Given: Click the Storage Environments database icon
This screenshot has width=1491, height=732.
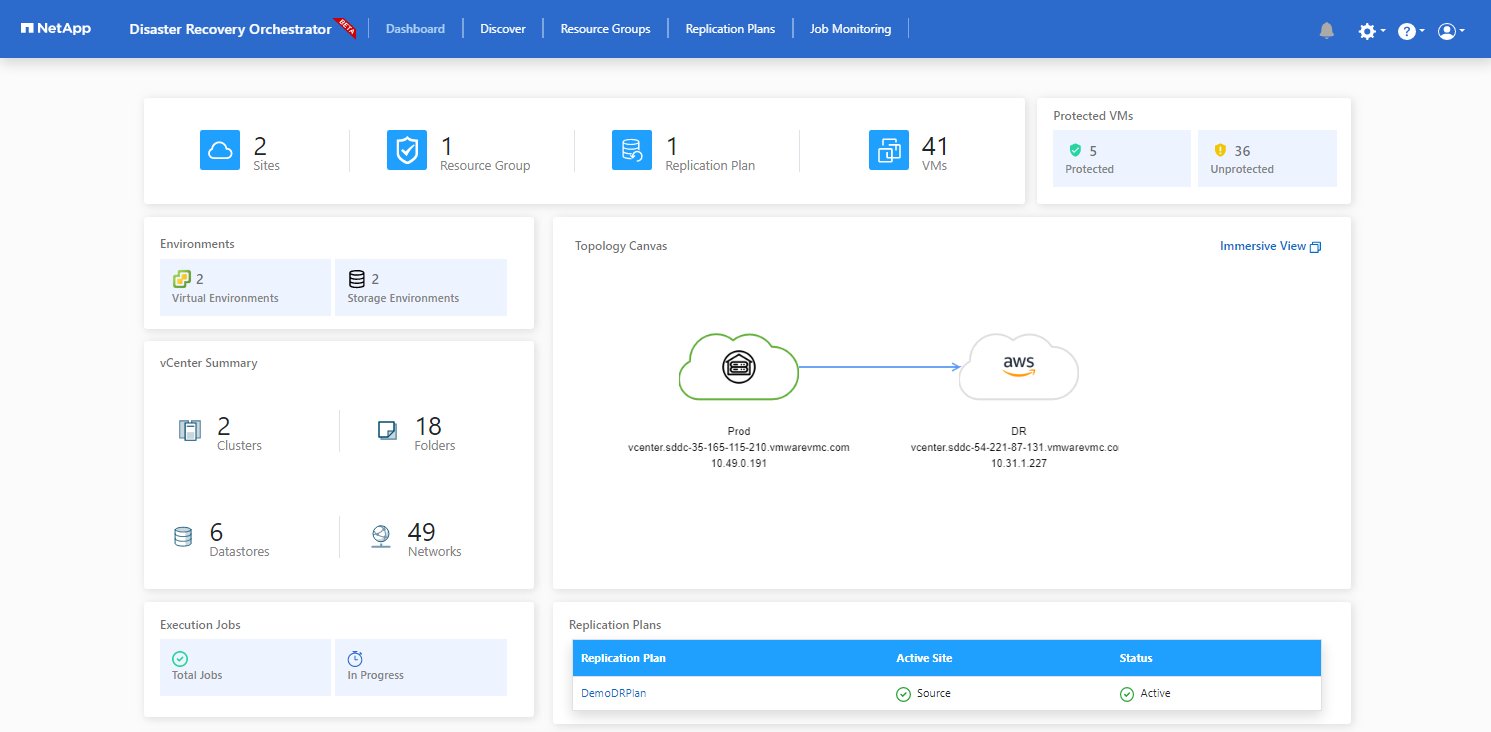Looking at the screenshot, I should click(357, 279).
